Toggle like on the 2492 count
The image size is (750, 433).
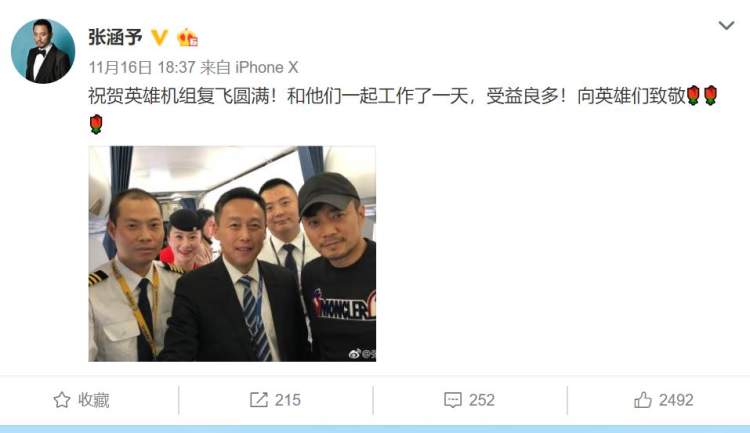coord(676,400)
